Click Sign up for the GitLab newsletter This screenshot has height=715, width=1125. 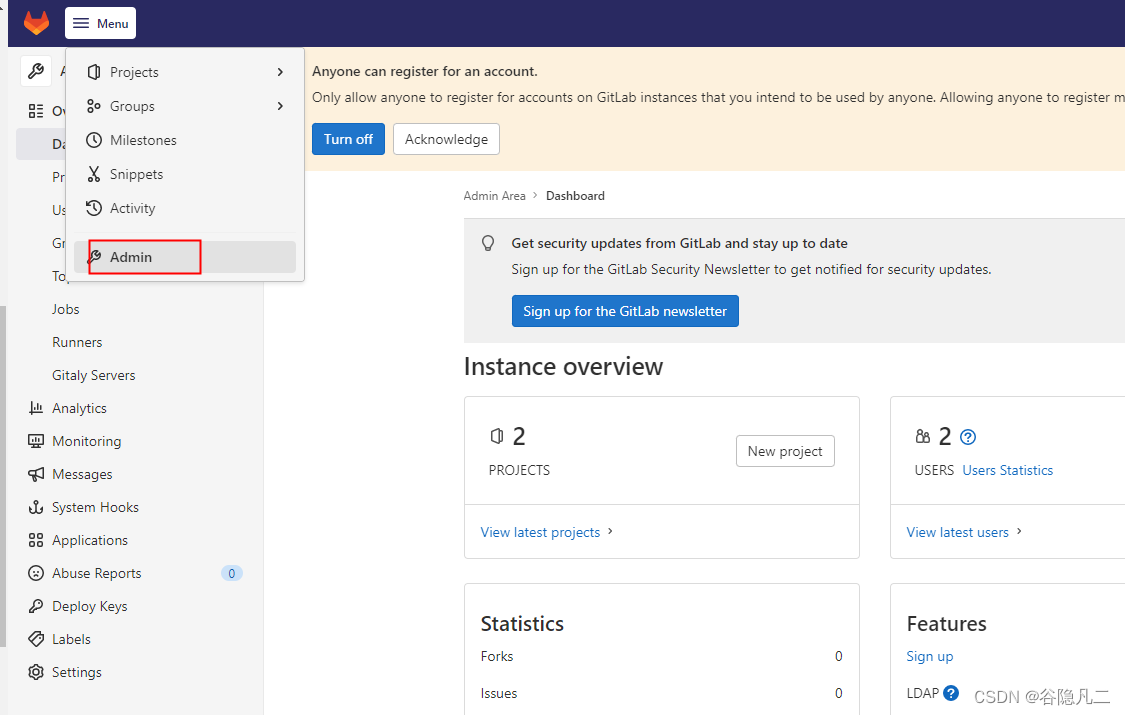[625, 311]
